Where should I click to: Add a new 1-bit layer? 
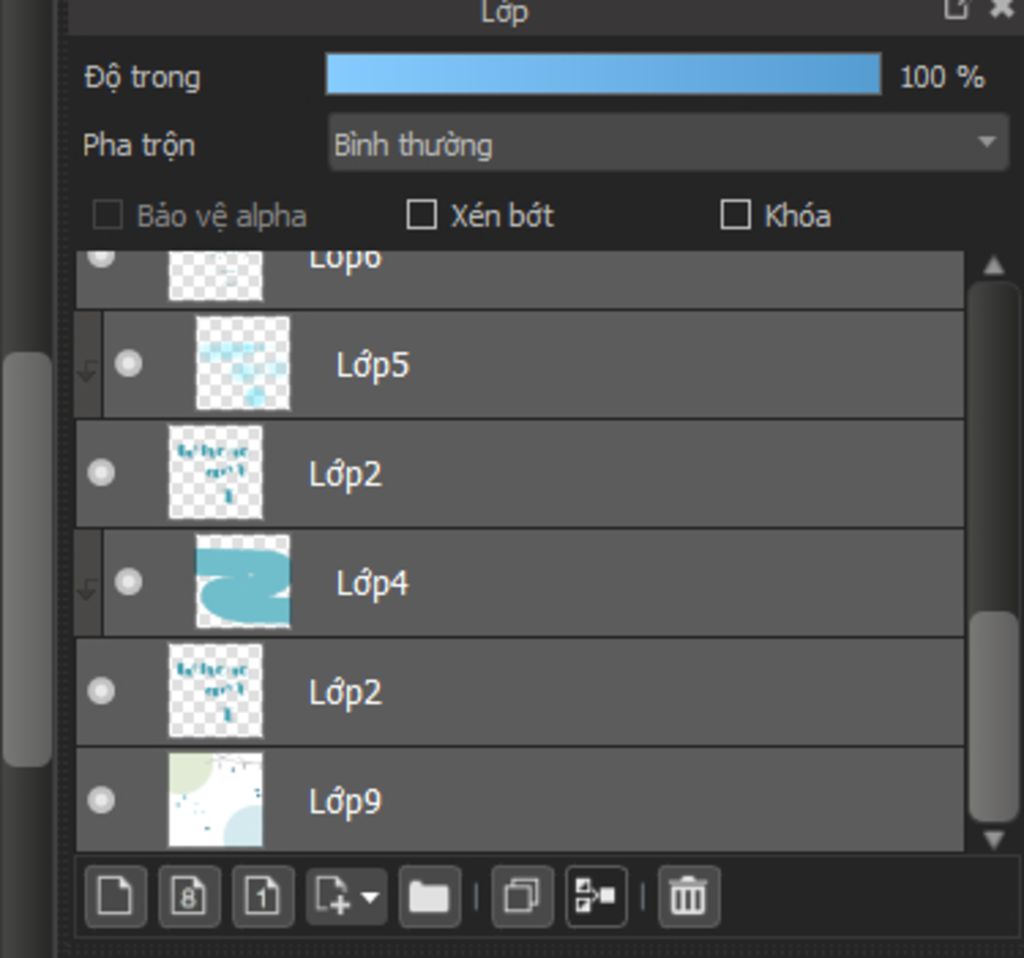point(263,896)
